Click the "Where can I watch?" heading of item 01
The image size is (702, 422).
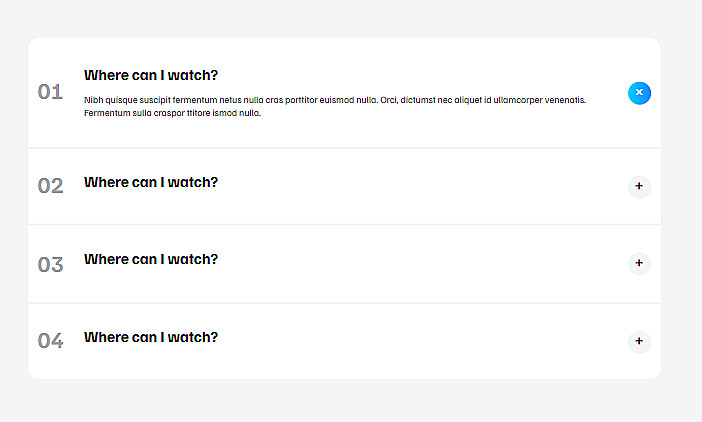[x=151, y=75]
